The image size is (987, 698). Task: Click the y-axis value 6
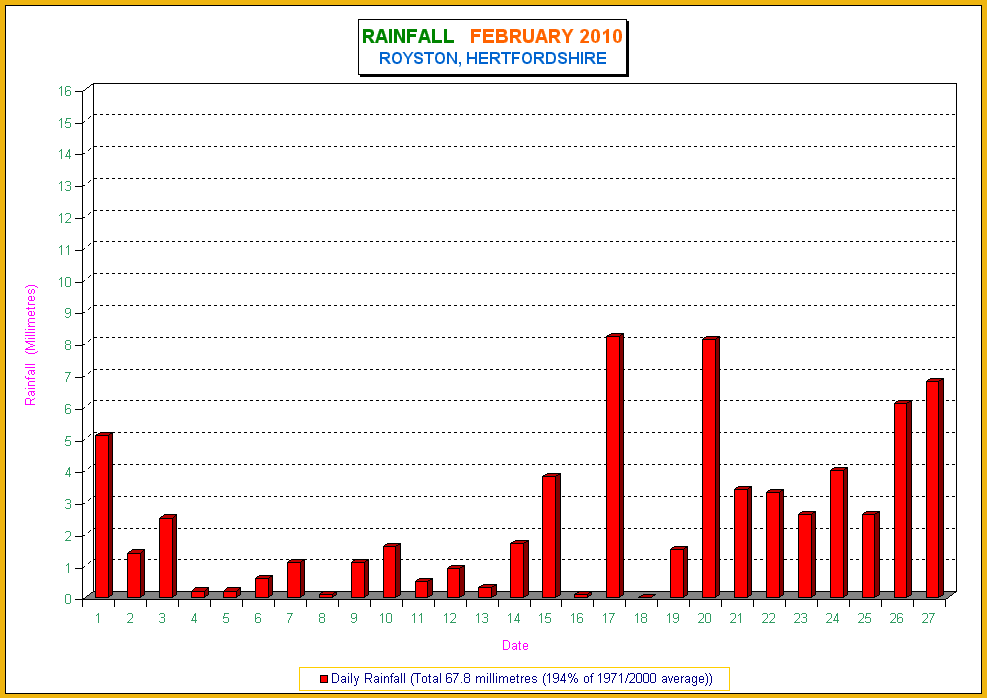tap(68, 408)
